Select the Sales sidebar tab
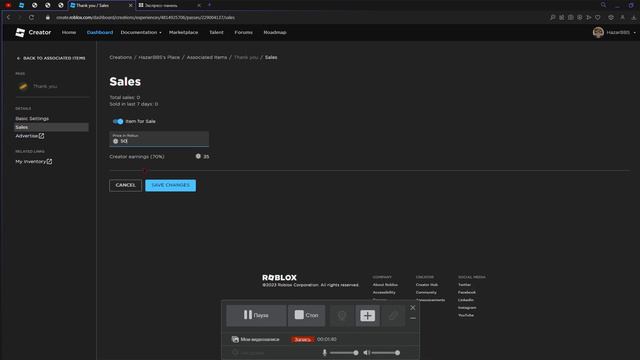Viewport: 640px width, 360px height. click(51, 127)
